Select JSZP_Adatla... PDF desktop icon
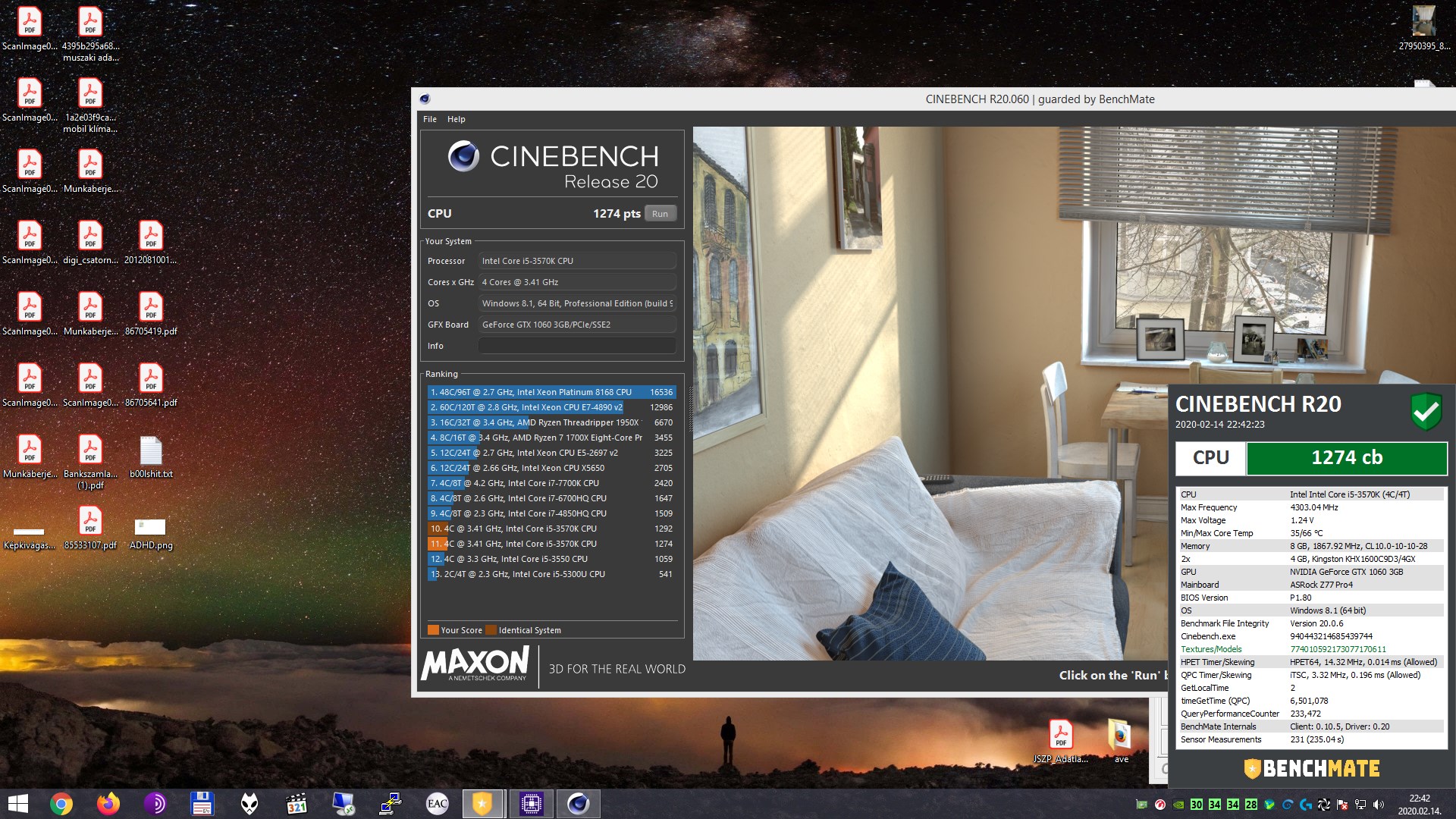 (x=1061, y=741)
